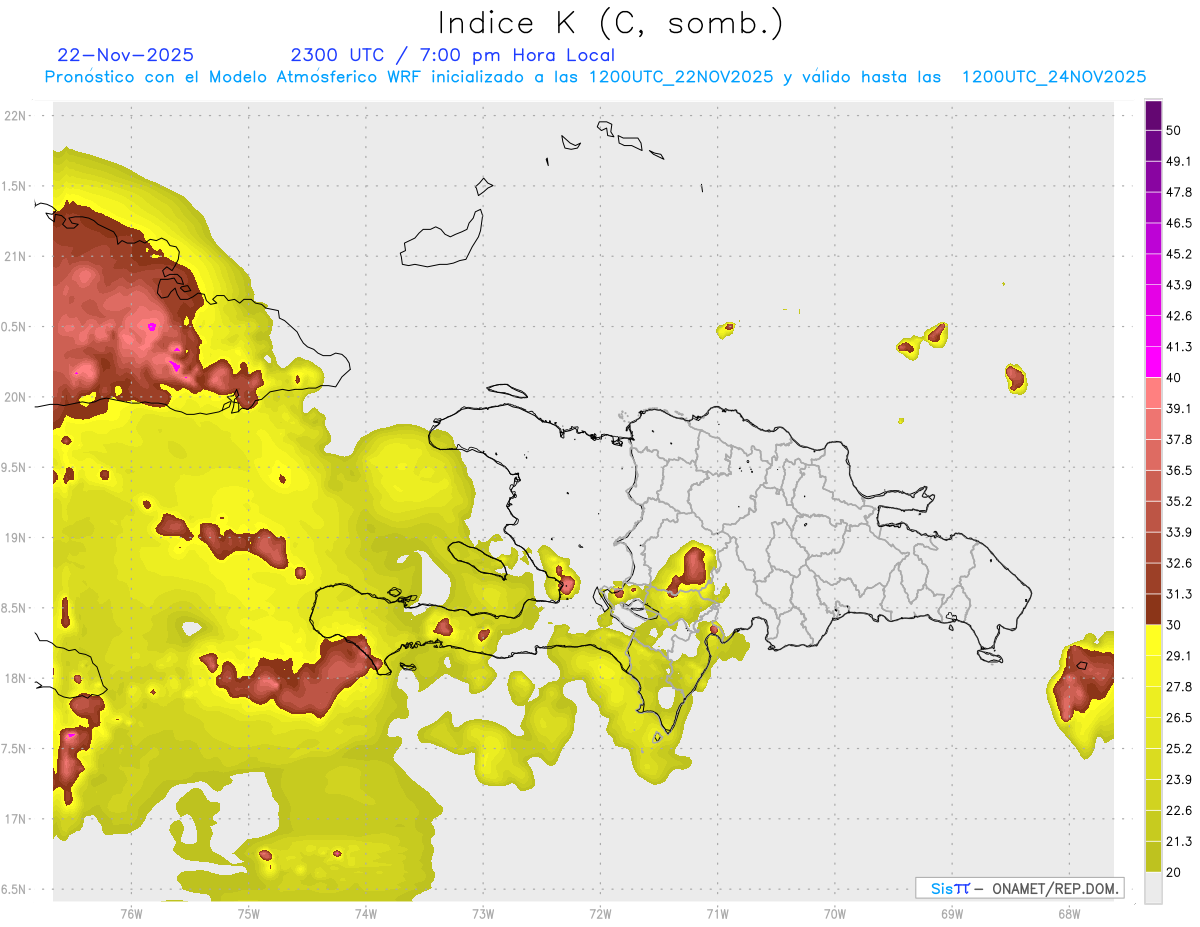
Task: Click the "72W" longitude label
Action: click(600, 913)
